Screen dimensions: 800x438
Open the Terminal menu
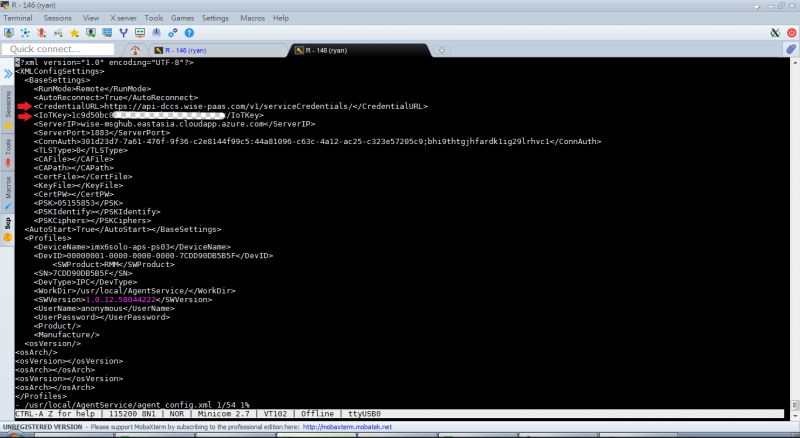[x=18, y=18]
